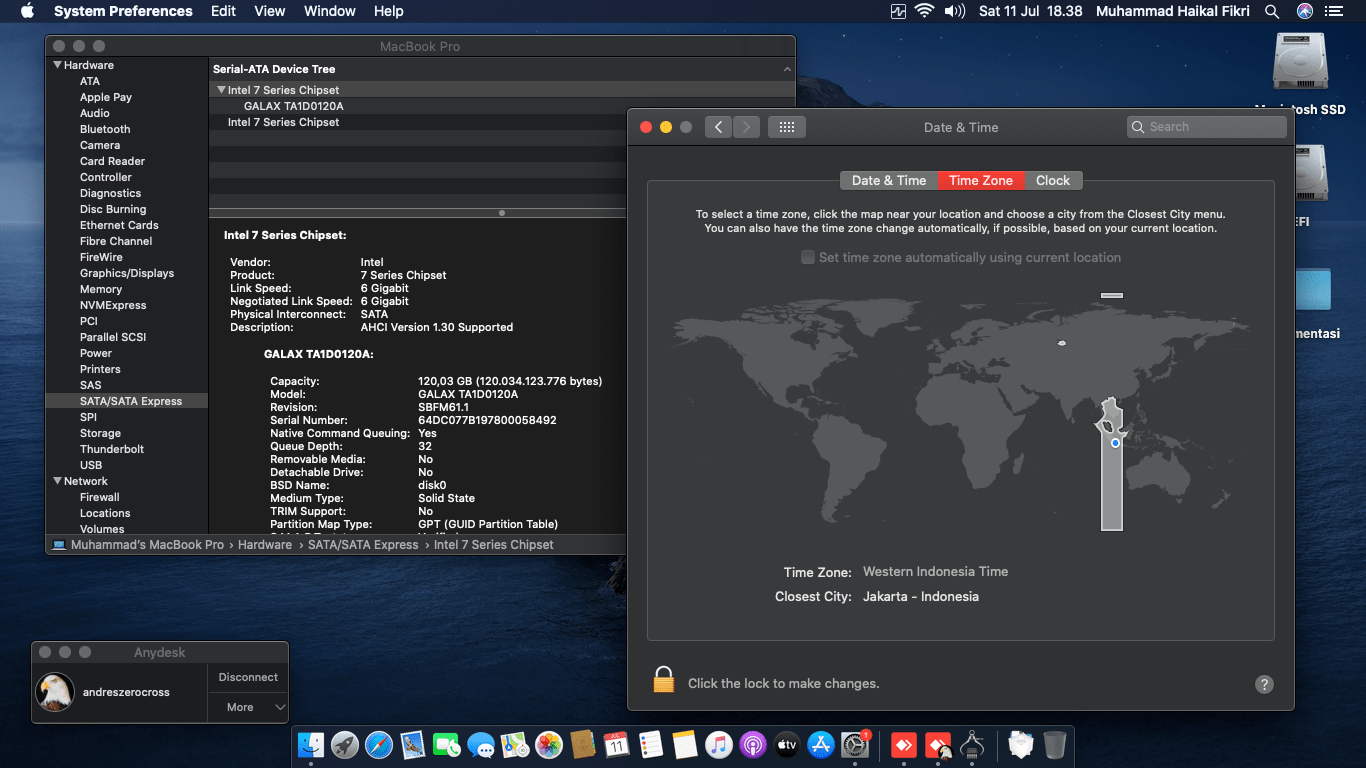Activate Siri from the menu bar
1366x768 pixels.
pyautogui.click(x=1305, y=11)
